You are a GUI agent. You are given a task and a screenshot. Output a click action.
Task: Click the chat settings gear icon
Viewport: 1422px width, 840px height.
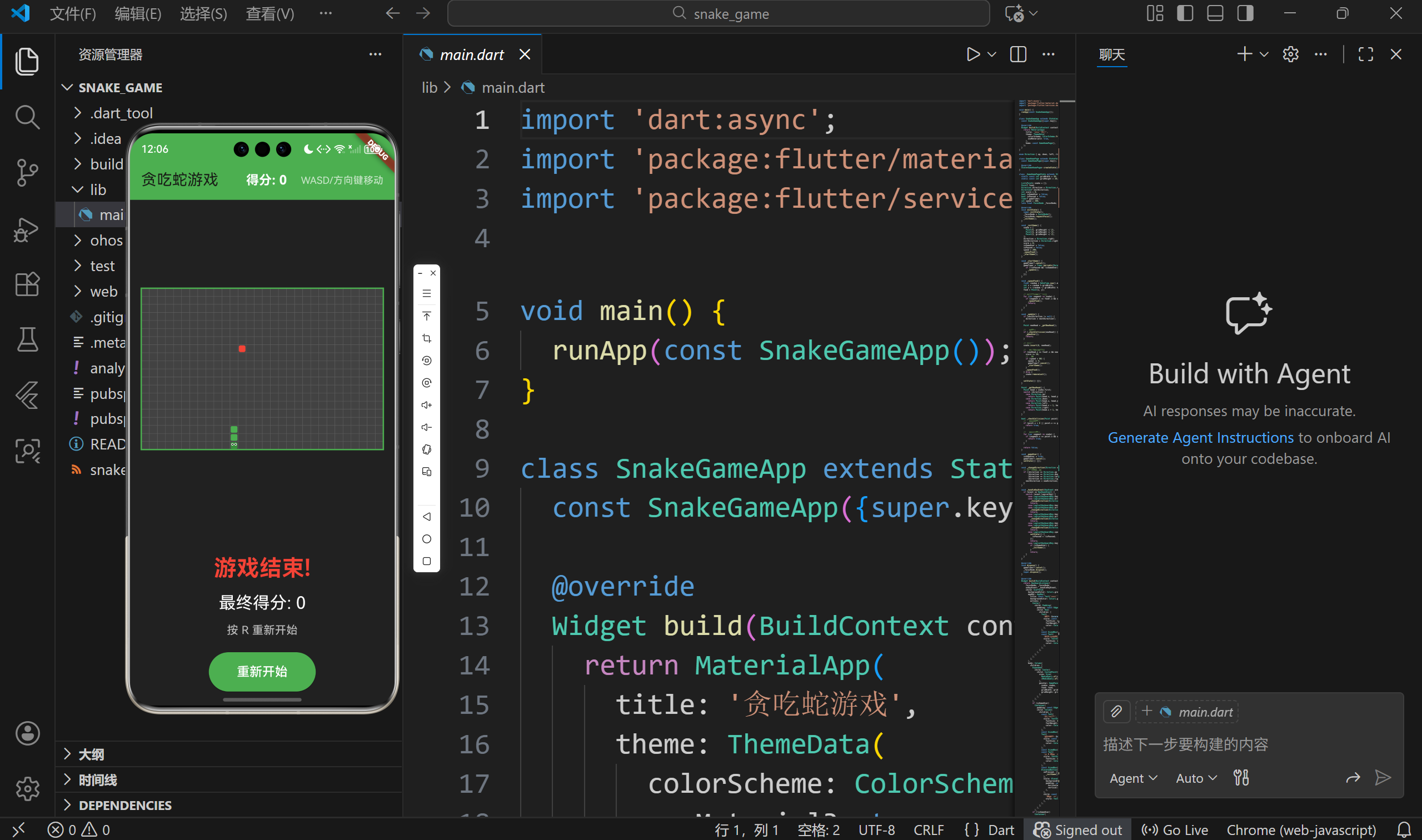pyautogui.click(x=1290, y=54)
